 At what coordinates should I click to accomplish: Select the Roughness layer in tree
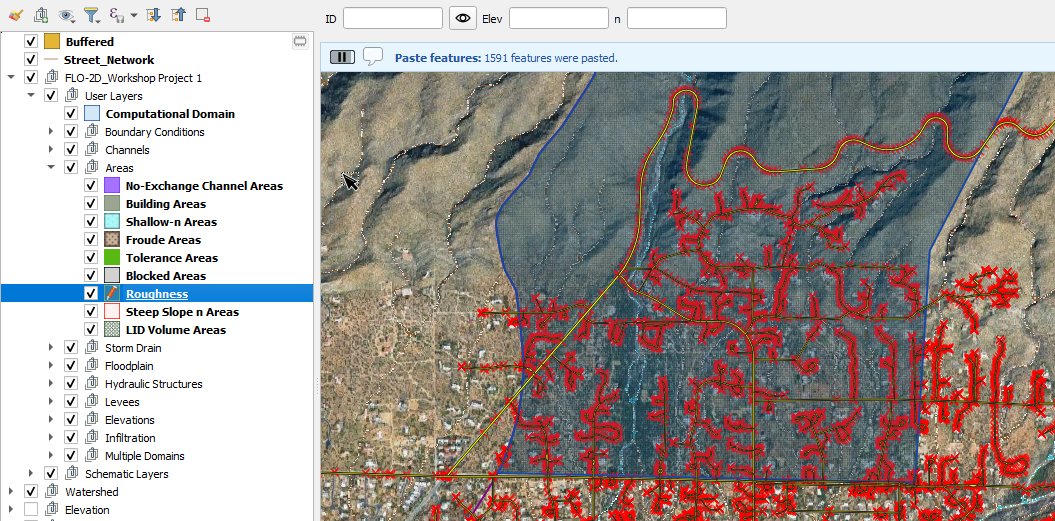click(x=156, y=294)
